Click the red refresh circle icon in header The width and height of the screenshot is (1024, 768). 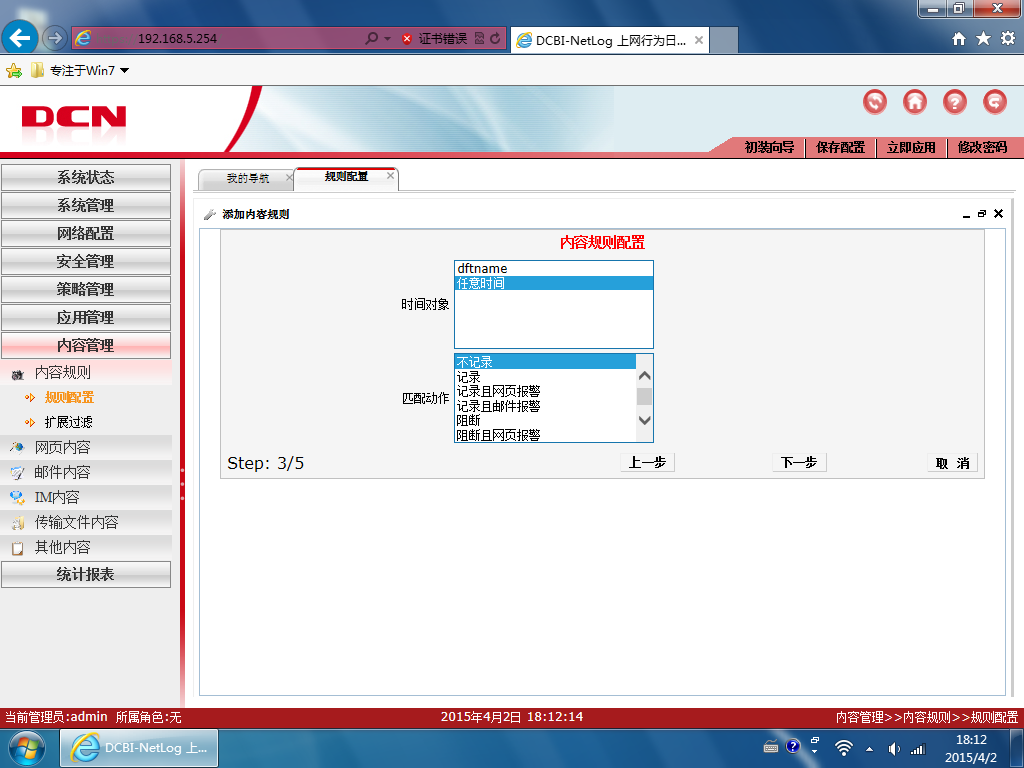click(874, 102)
